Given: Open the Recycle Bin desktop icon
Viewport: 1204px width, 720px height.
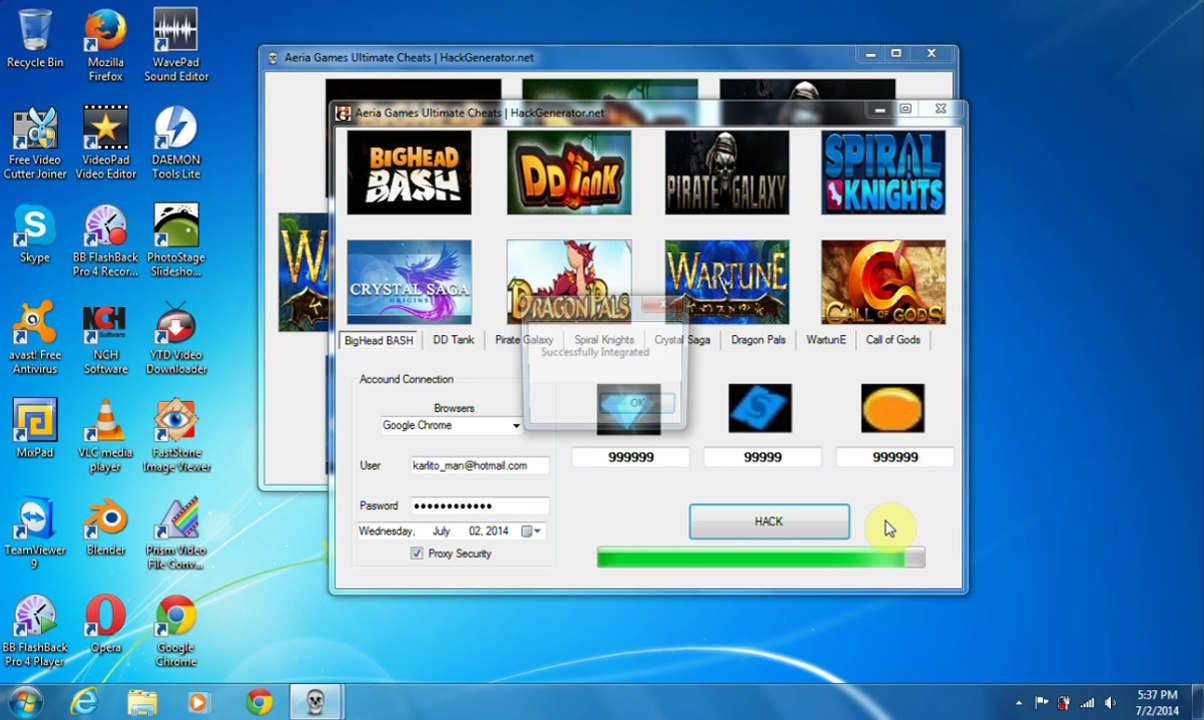Looking at the screenshot, I should (34, 38).
